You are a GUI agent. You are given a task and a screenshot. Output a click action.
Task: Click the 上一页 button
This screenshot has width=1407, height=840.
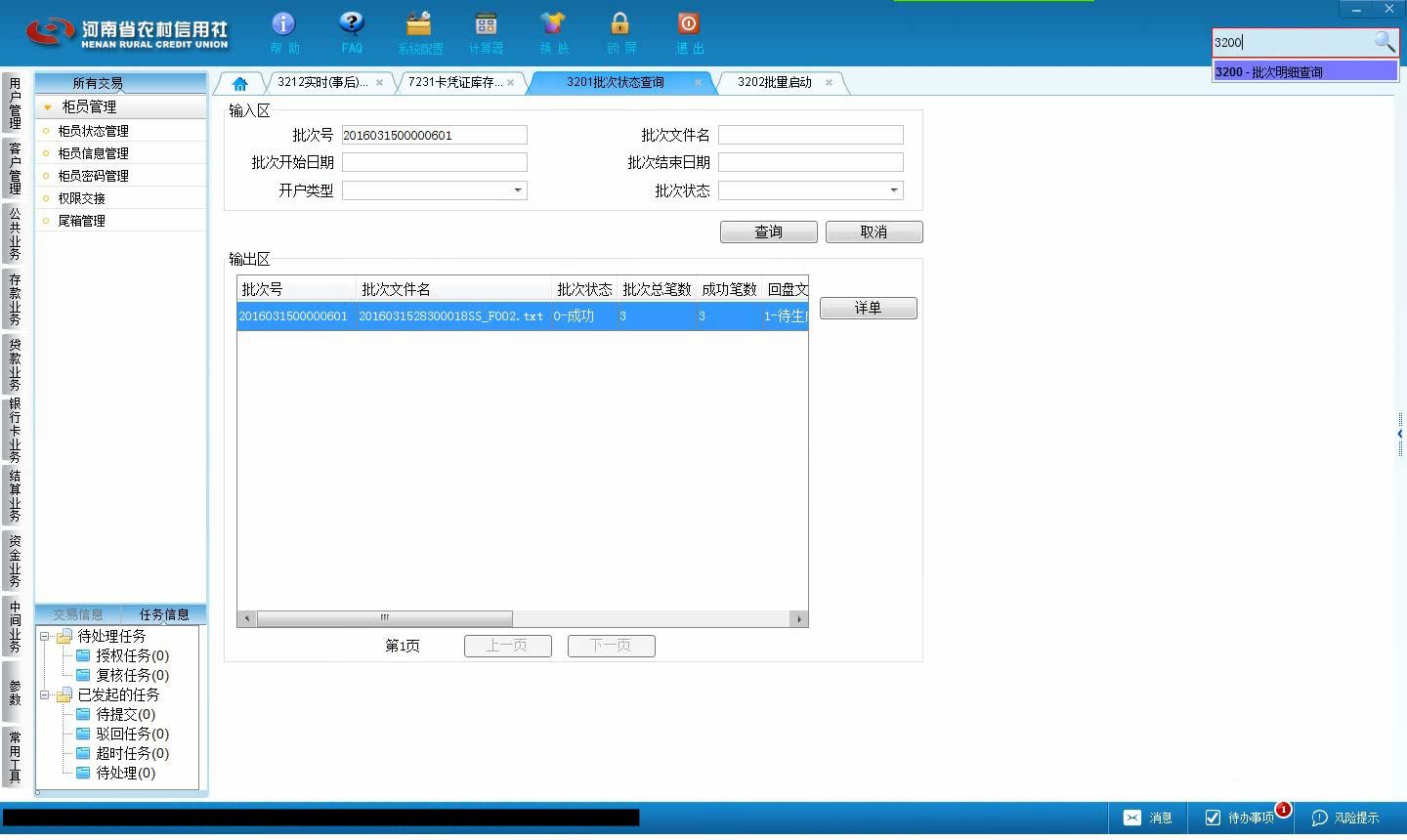tap(507, 646)
